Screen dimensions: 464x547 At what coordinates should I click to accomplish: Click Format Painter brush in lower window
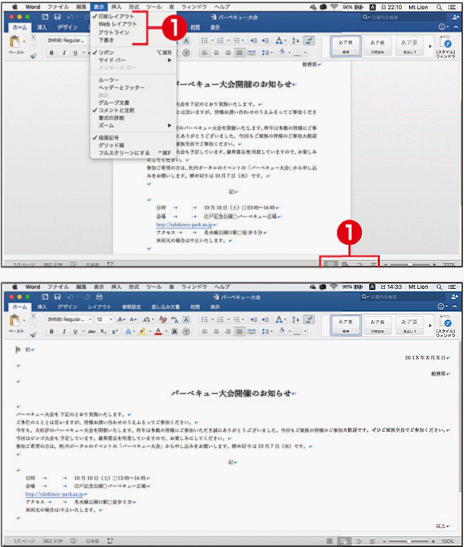tap(33, 334)
